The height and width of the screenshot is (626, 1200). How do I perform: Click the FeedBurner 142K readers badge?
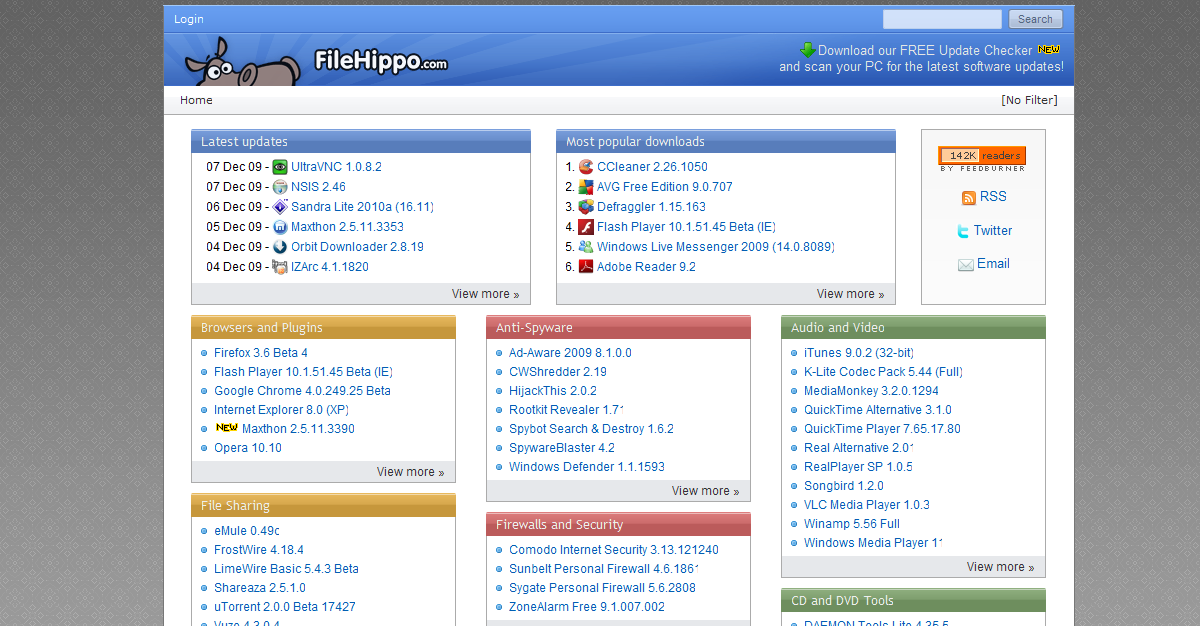coord(982,159)
